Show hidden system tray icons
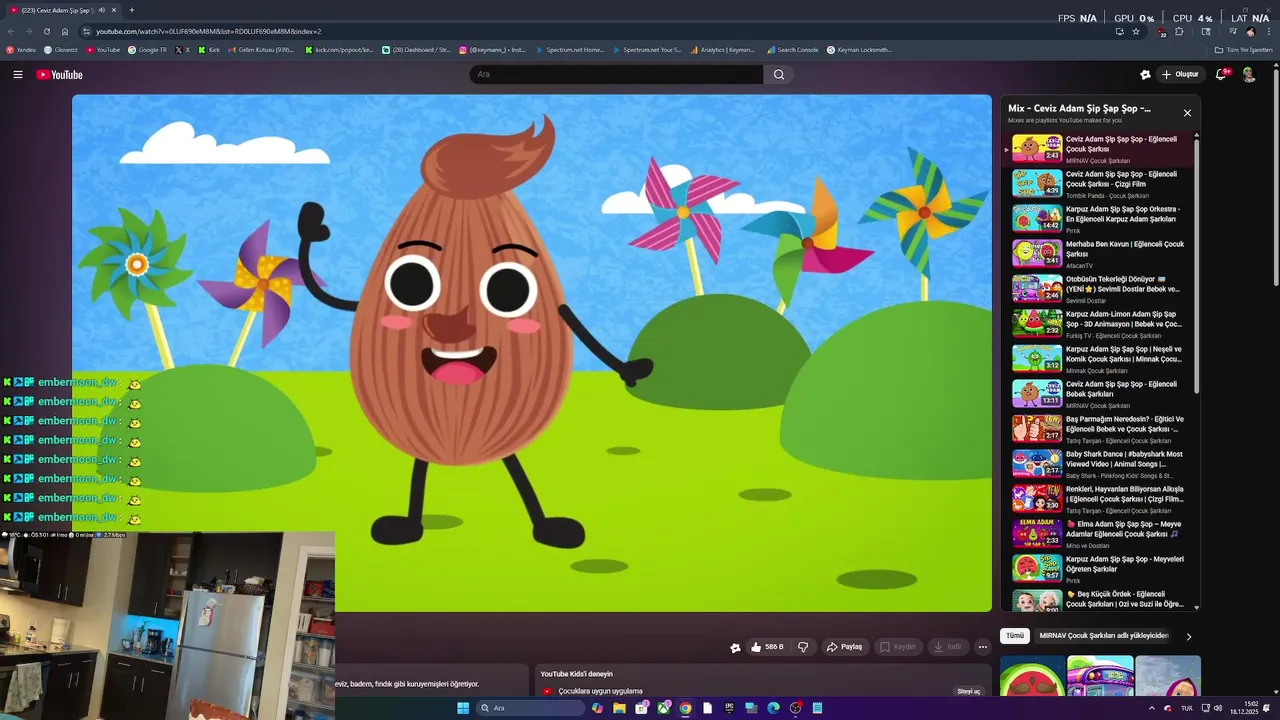 (x=1151, y=708)
